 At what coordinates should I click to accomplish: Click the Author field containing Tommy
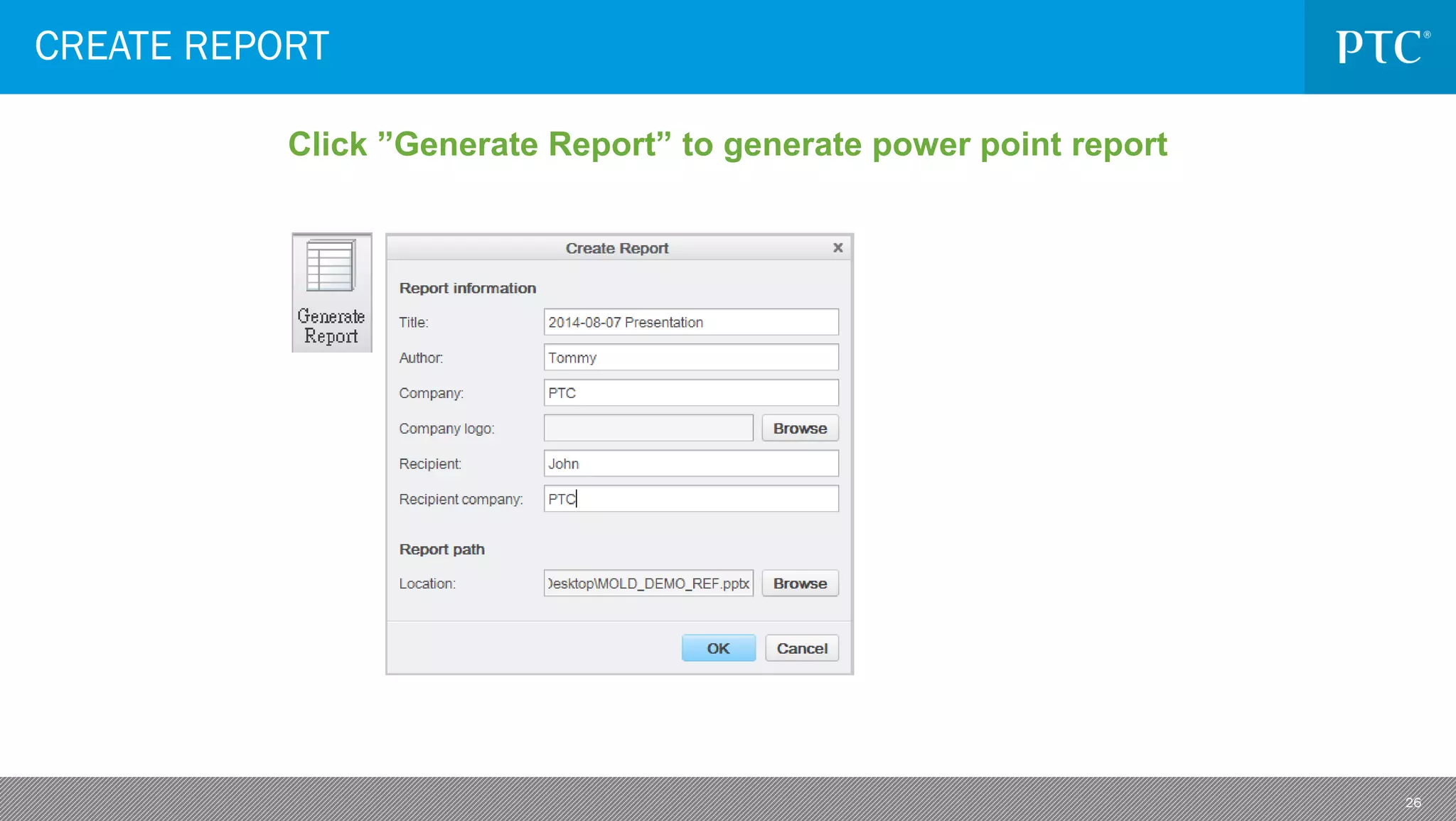[x=691, y=358]
